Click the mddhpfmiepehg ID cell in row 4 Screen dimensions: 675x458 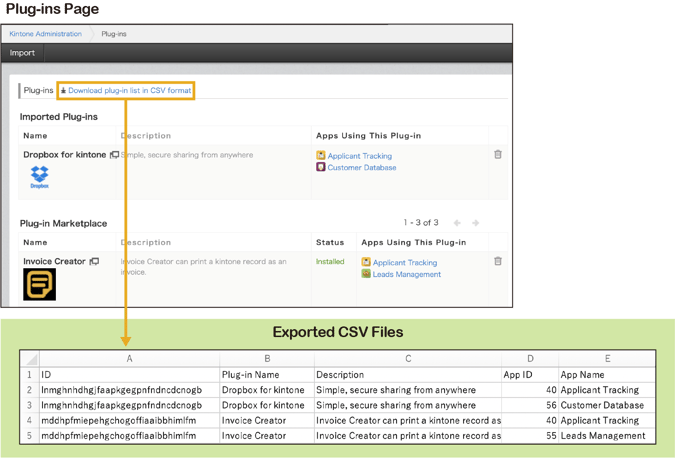coord(130,421)
